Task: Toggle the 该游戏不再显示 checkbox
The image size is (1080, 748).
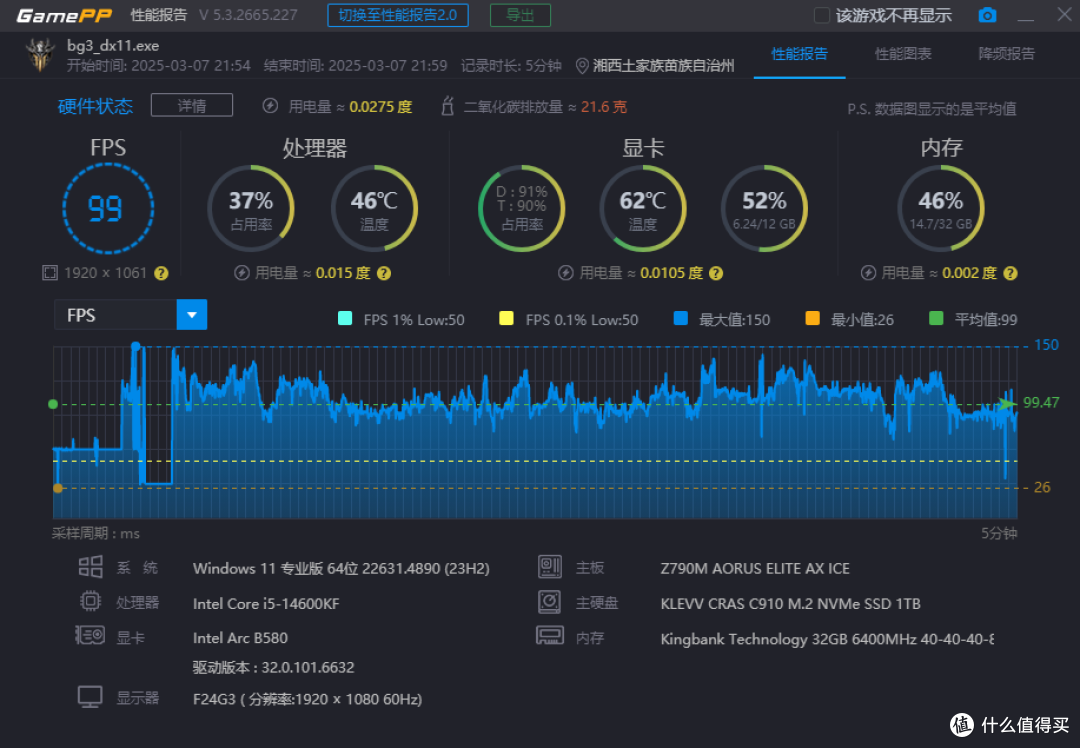Action: click(x=822, y=15)
